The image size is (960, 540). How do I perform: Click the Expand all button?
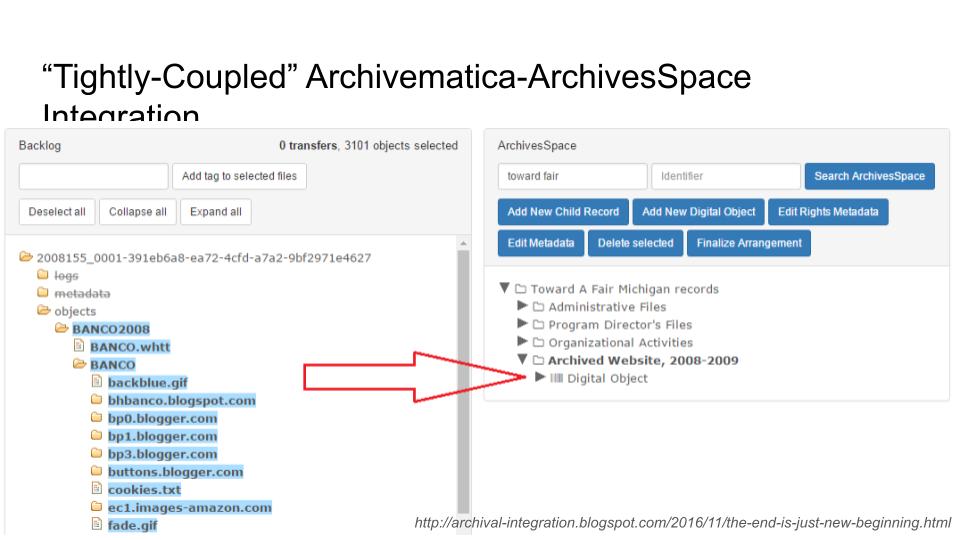click(x=216, y=212)
